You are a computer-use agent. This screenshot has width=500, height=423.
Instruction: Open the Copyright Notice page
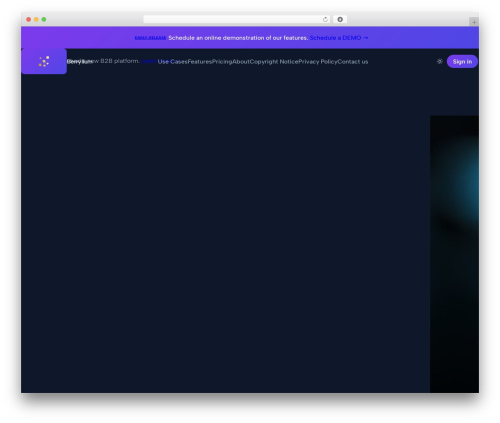pos(274,62)
